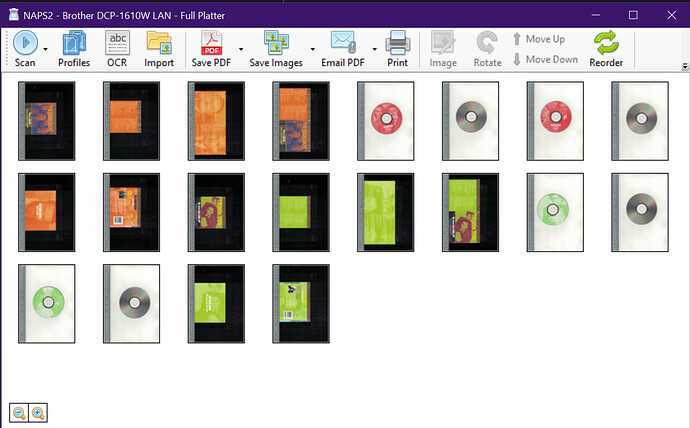Image resolution: width=690 pixels, height=428 pixels.
Task: Select the first silver CD thumbnail in row one
Action: [470, 121]
